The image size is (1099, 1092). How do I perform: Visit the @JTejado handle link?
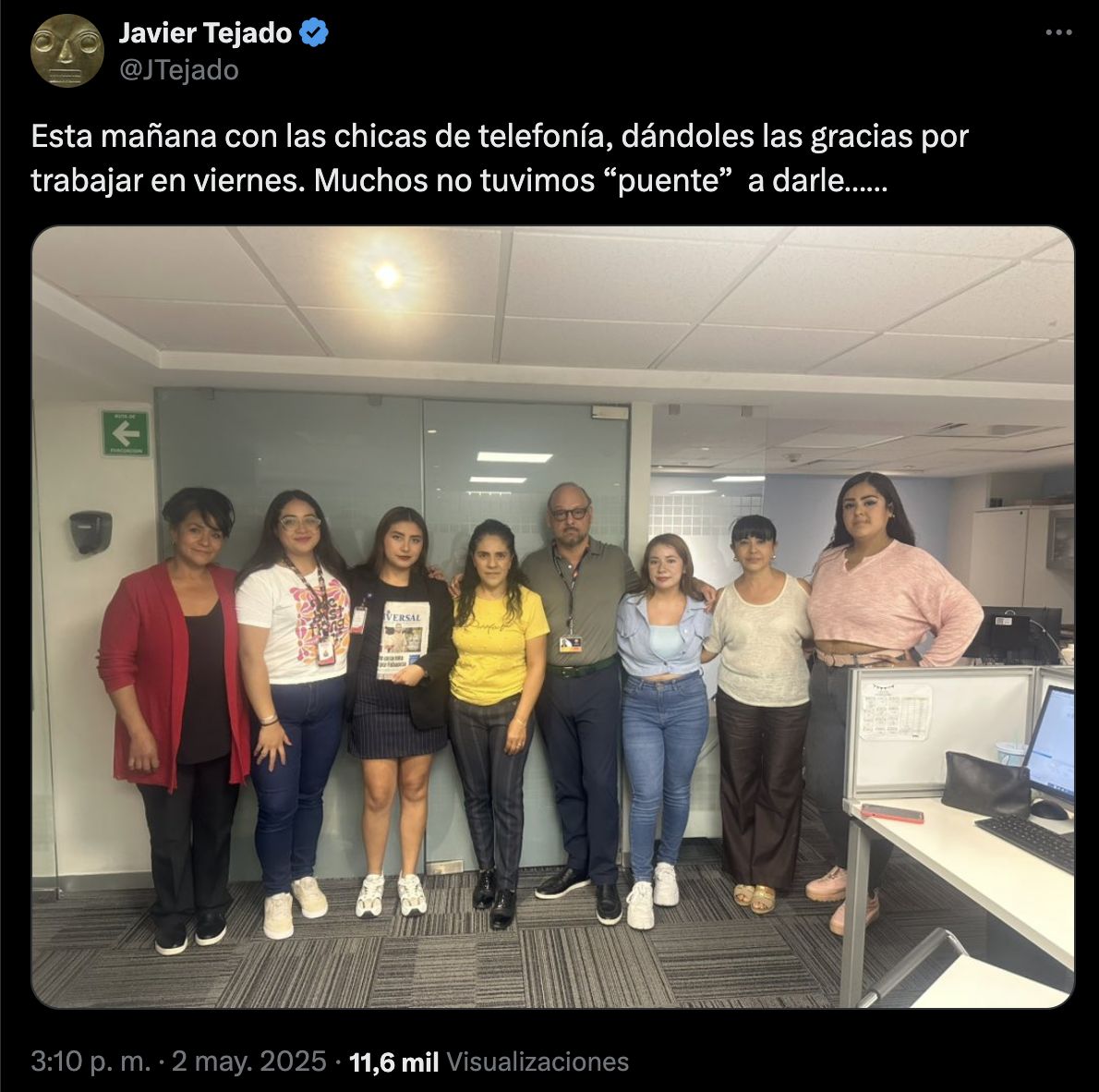[179, 70]
